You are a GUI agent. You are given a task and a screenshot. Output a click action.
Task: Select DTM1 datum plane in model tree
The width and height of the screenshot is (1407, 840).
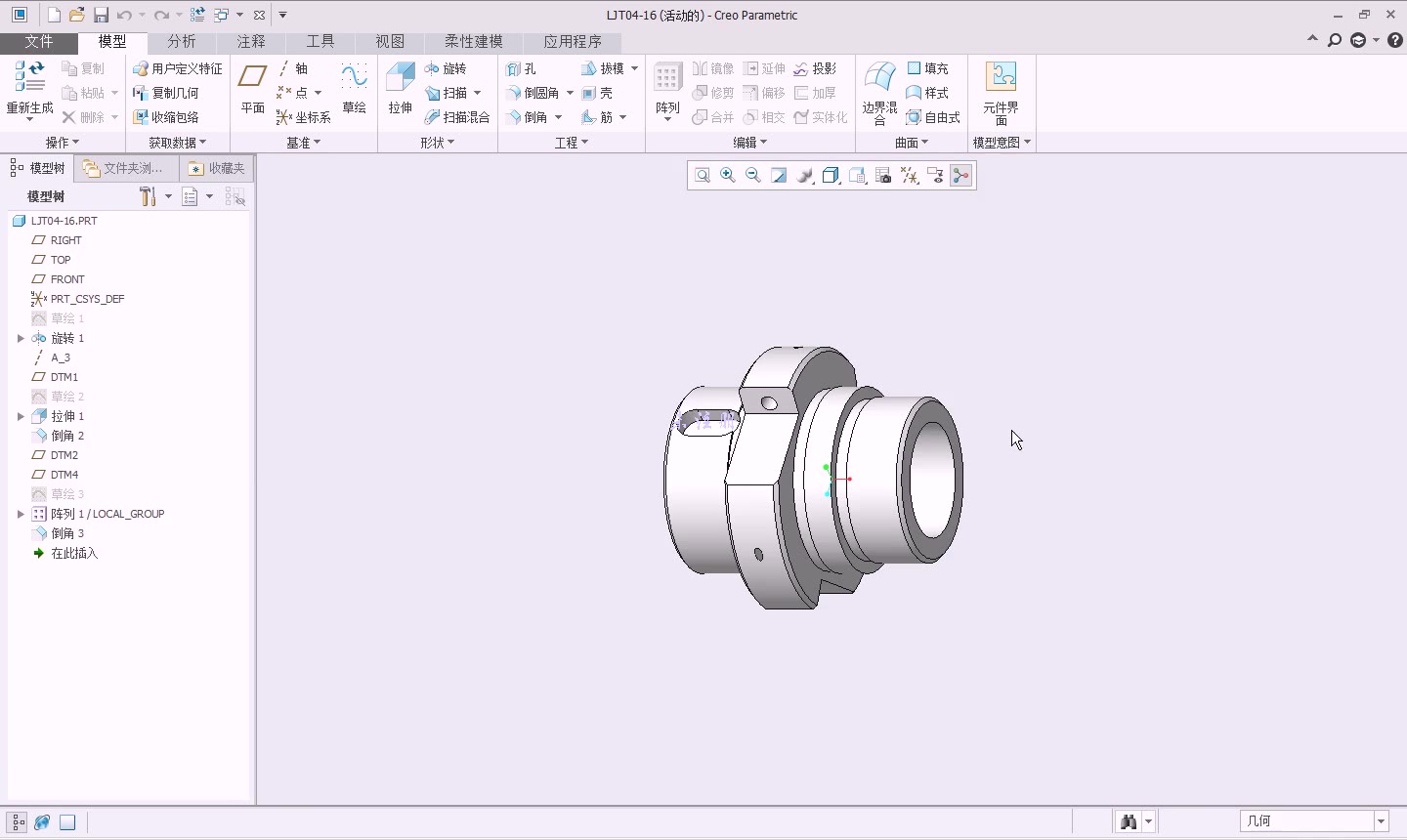pyautogui.click(x=64, y=377)
